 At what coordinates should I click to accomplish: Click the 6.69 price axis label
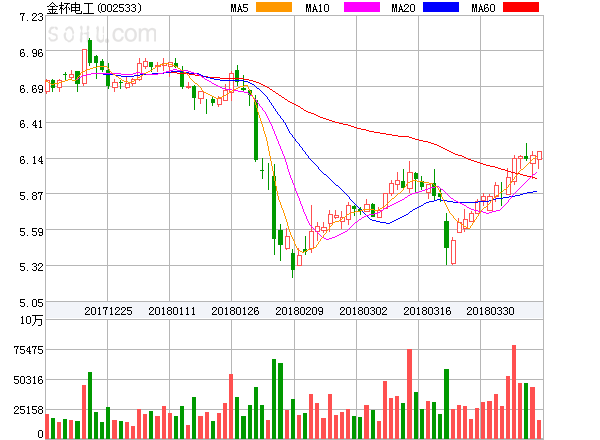coord(31,89)
